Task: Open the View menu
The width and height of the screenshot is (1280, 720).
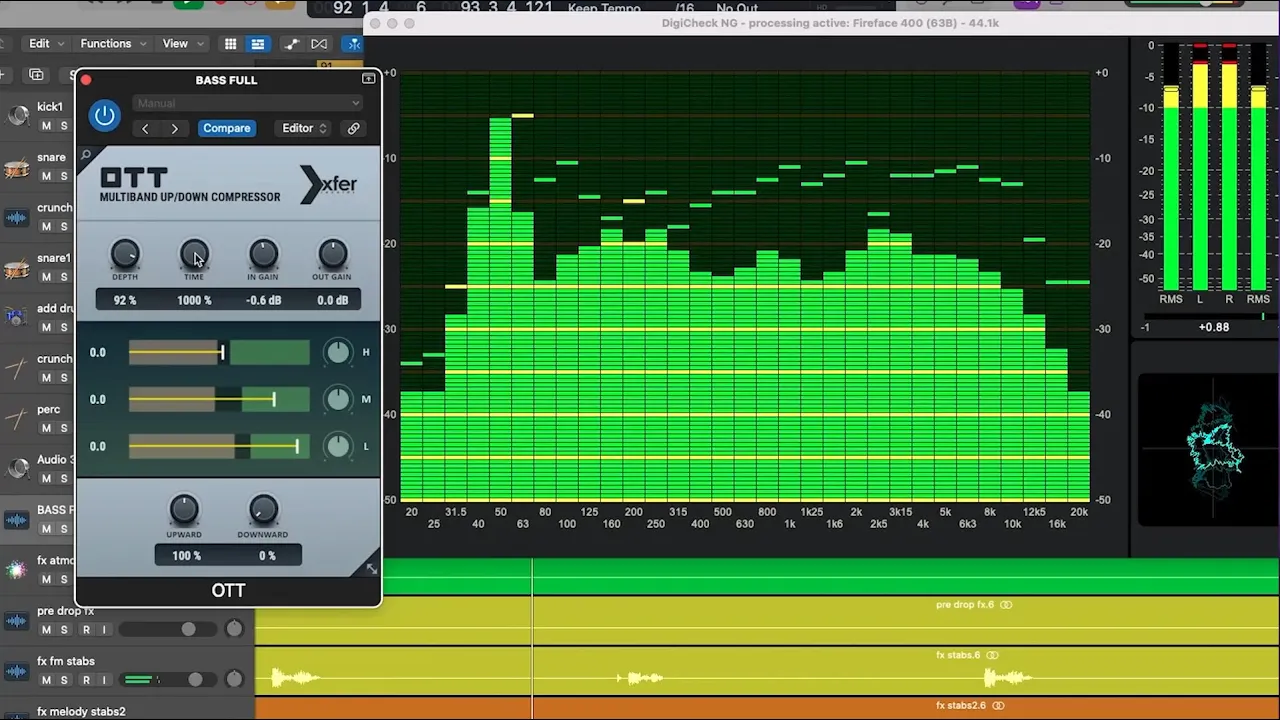Action: click(181, 43)
